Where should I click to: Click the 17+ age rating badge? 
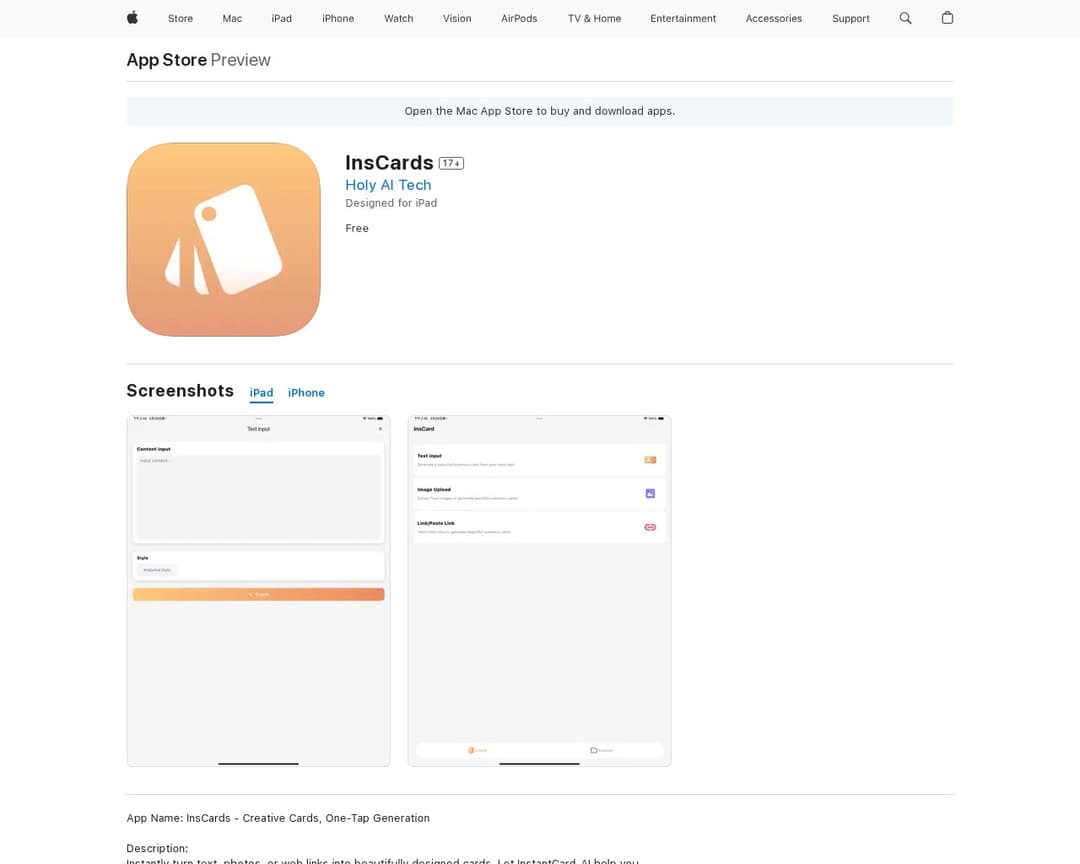451,163
